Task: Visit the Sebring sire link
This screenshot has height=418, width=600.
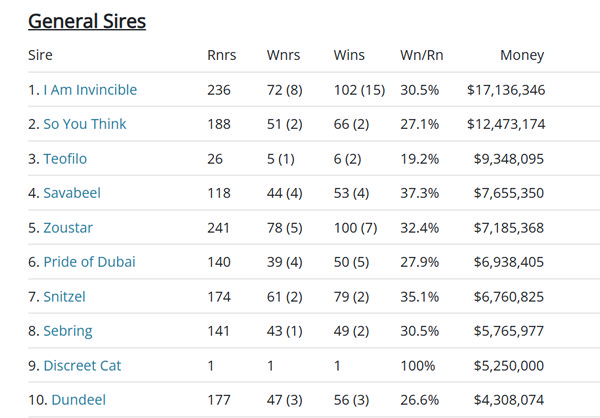Action: click(x=68, y=331)
